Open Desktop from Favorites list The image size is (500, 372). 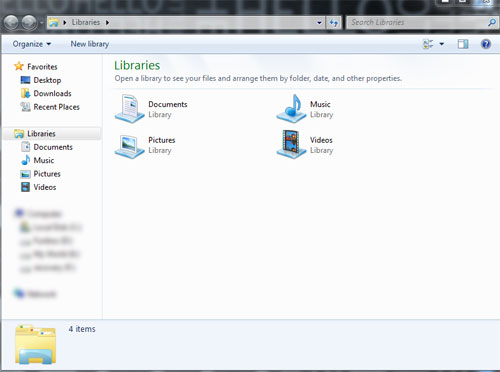pos(47,80)
